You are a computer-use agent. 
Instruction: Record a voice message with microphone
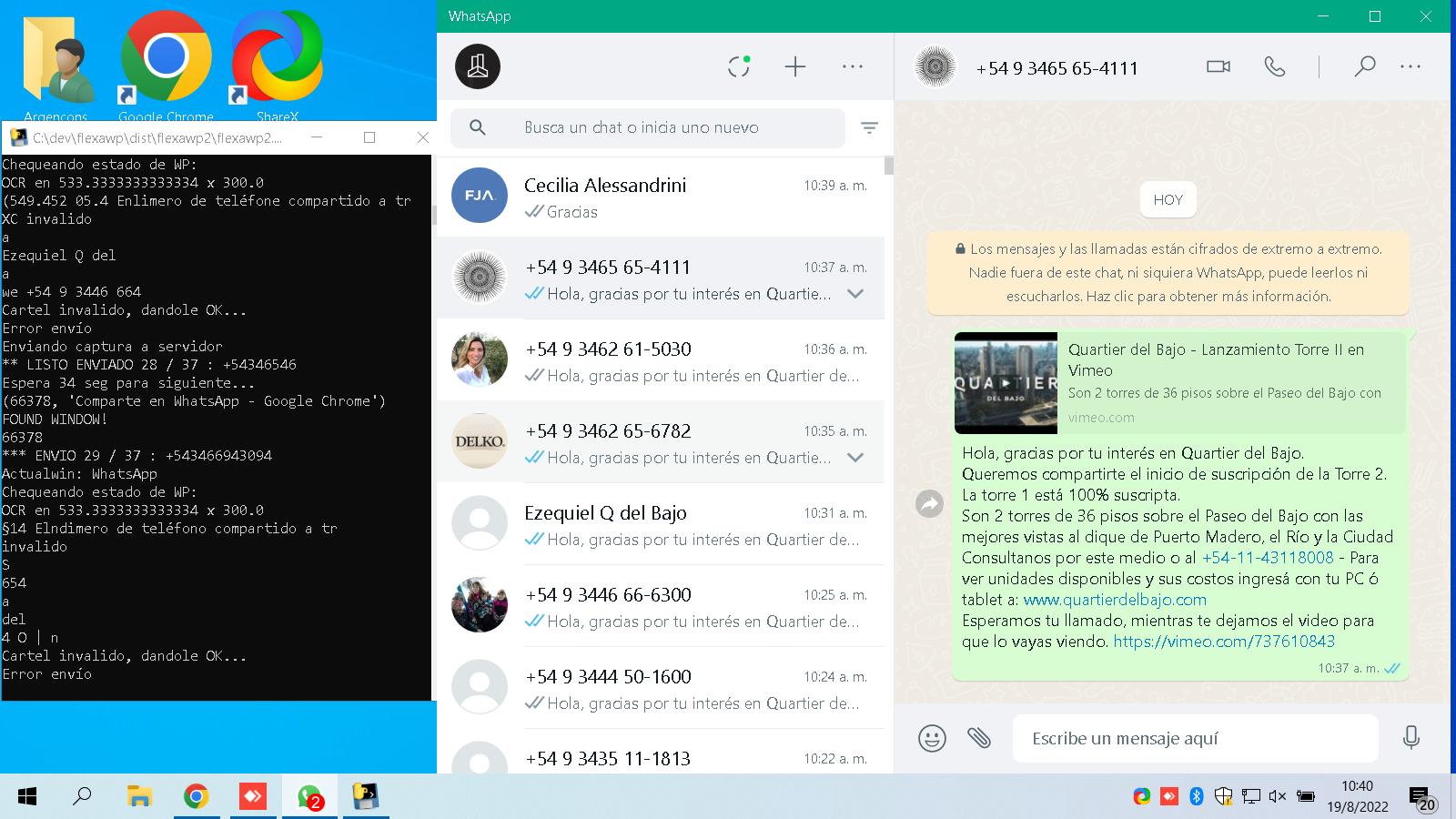[x=1411, y=737]
